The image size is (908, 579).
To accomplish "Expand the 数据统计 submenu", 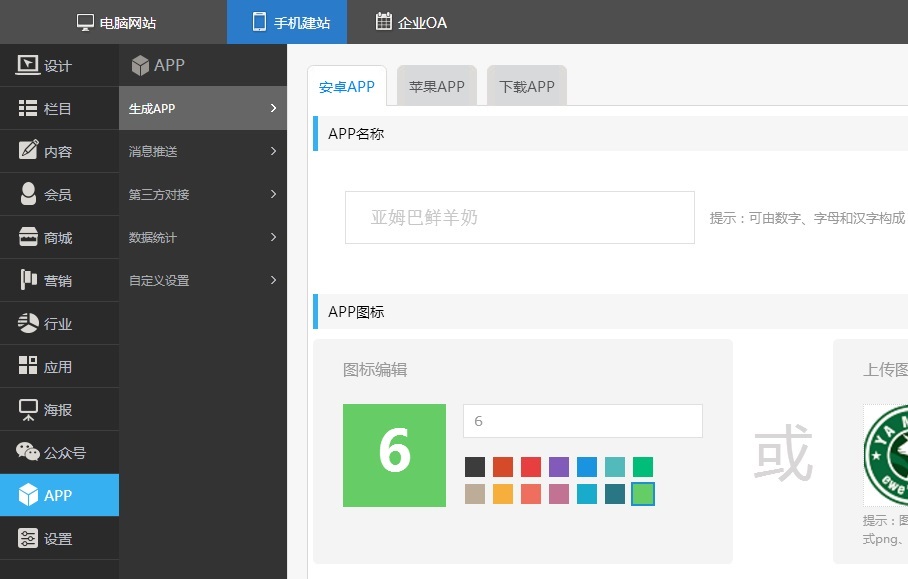I will pyautogui.click(x=202, y=238).
